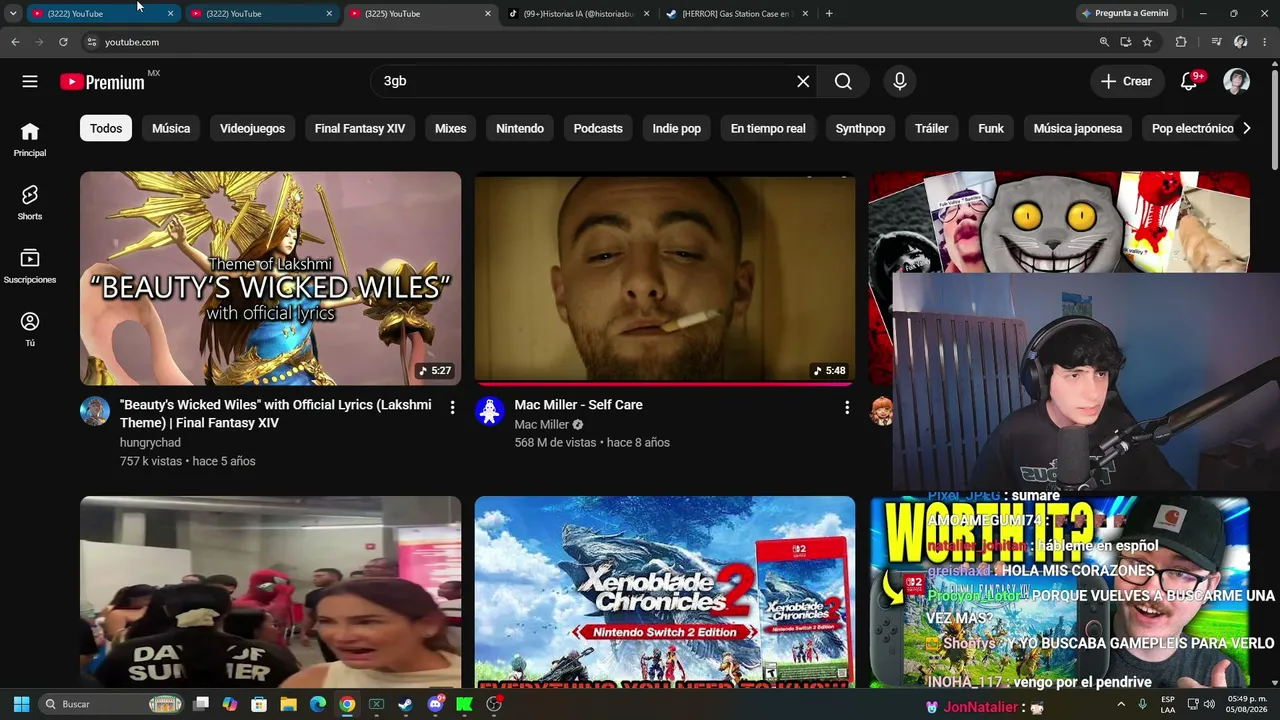
Task: Click Pregunta a Gemini button
Action: (1126, 13)
